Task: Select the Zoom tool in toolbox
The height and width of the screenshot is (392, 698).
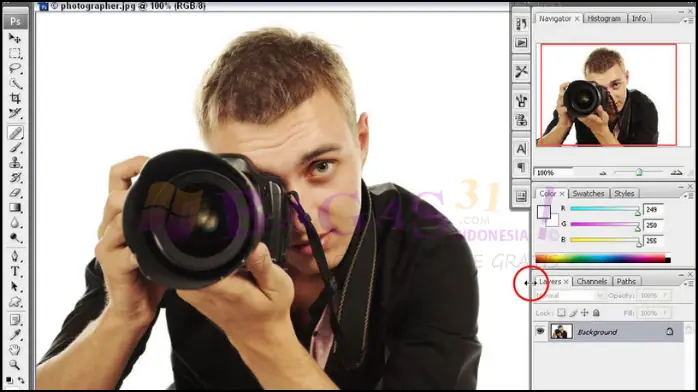Action: pos(15,365)
